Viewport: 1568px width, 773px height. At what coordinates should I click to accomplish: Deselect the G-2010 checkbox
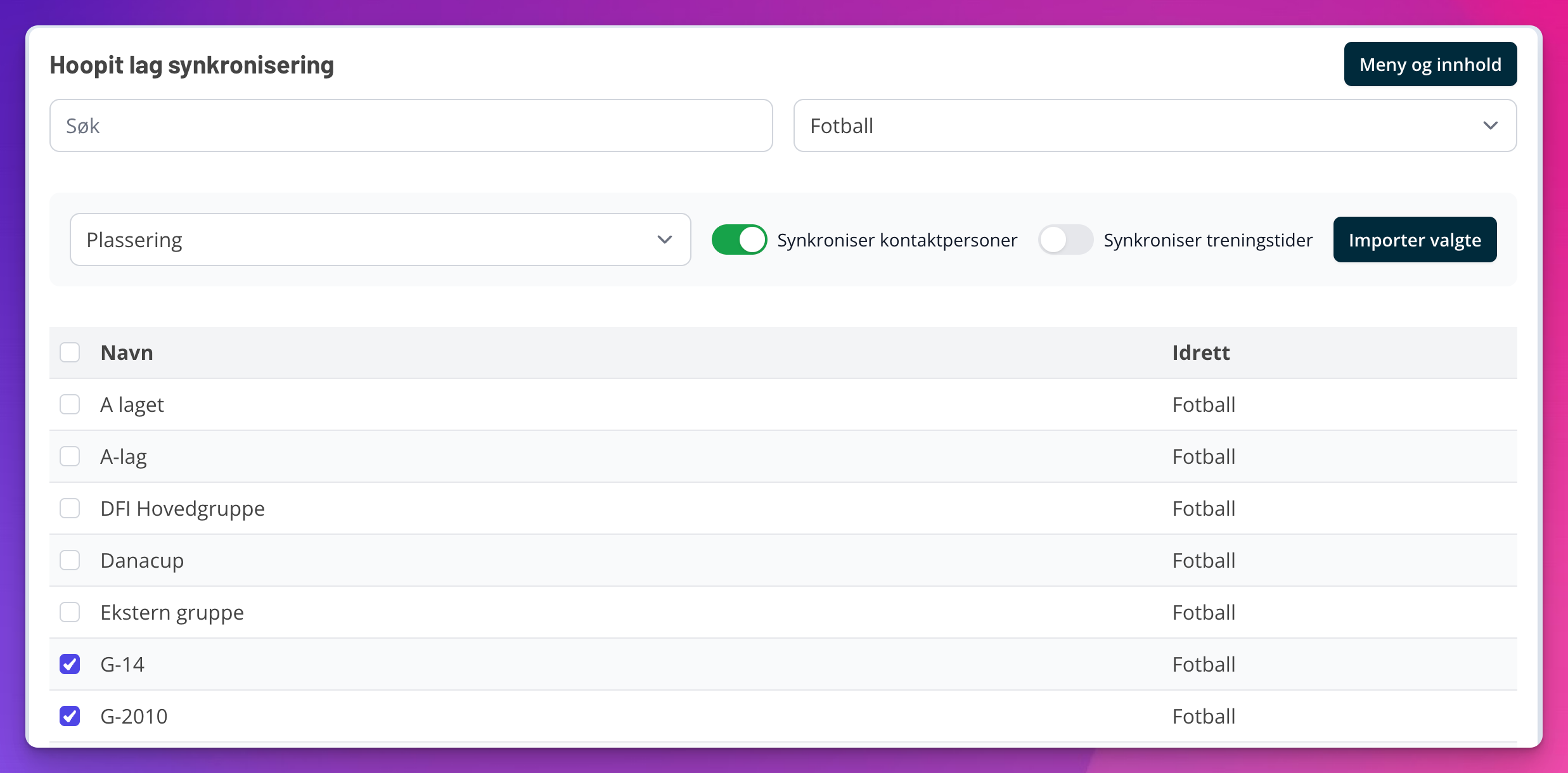[x=70, y=716]
